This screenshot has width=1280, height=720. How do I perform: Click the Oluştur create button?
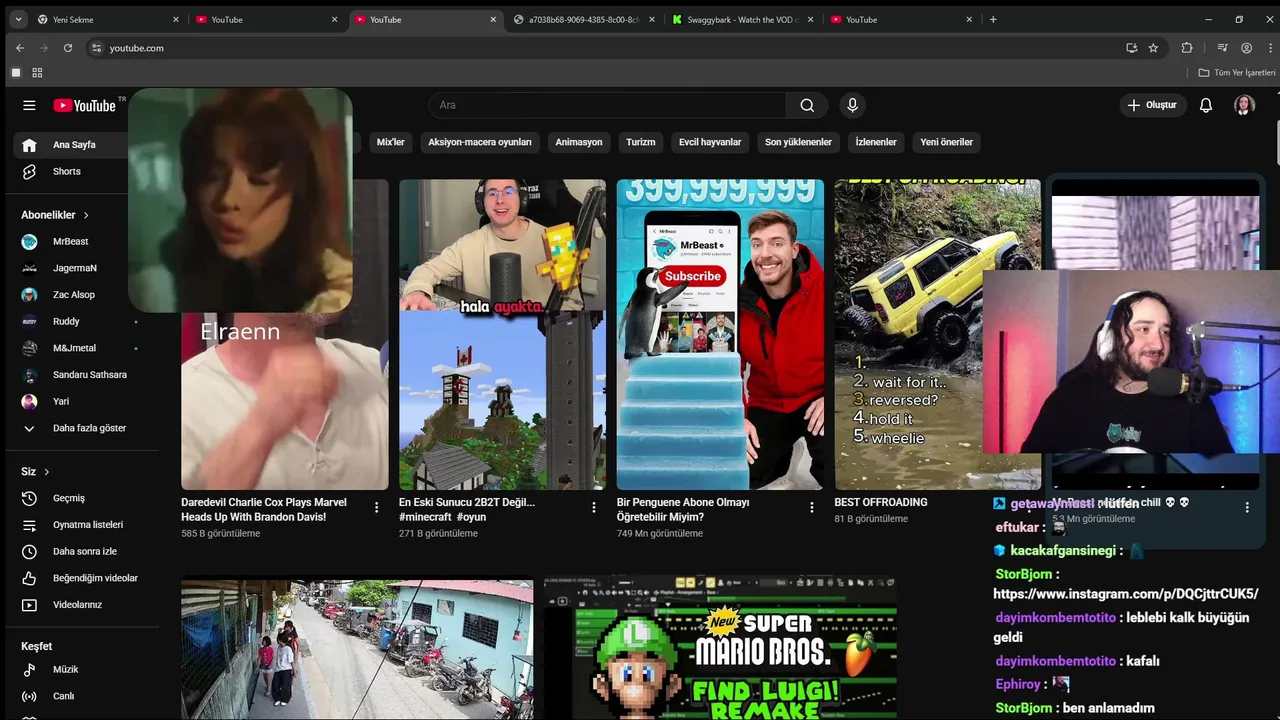point(1152,105)
